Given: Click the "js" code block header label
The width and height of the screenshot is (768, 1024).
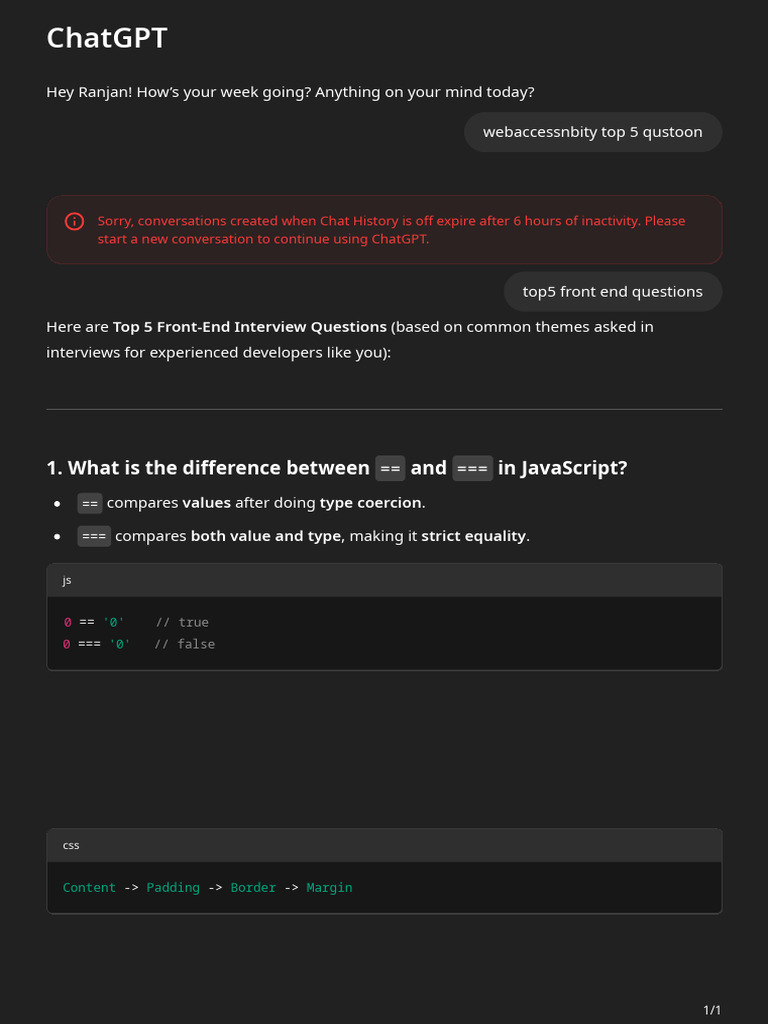Looking at the screenshot, I should 67,580.
